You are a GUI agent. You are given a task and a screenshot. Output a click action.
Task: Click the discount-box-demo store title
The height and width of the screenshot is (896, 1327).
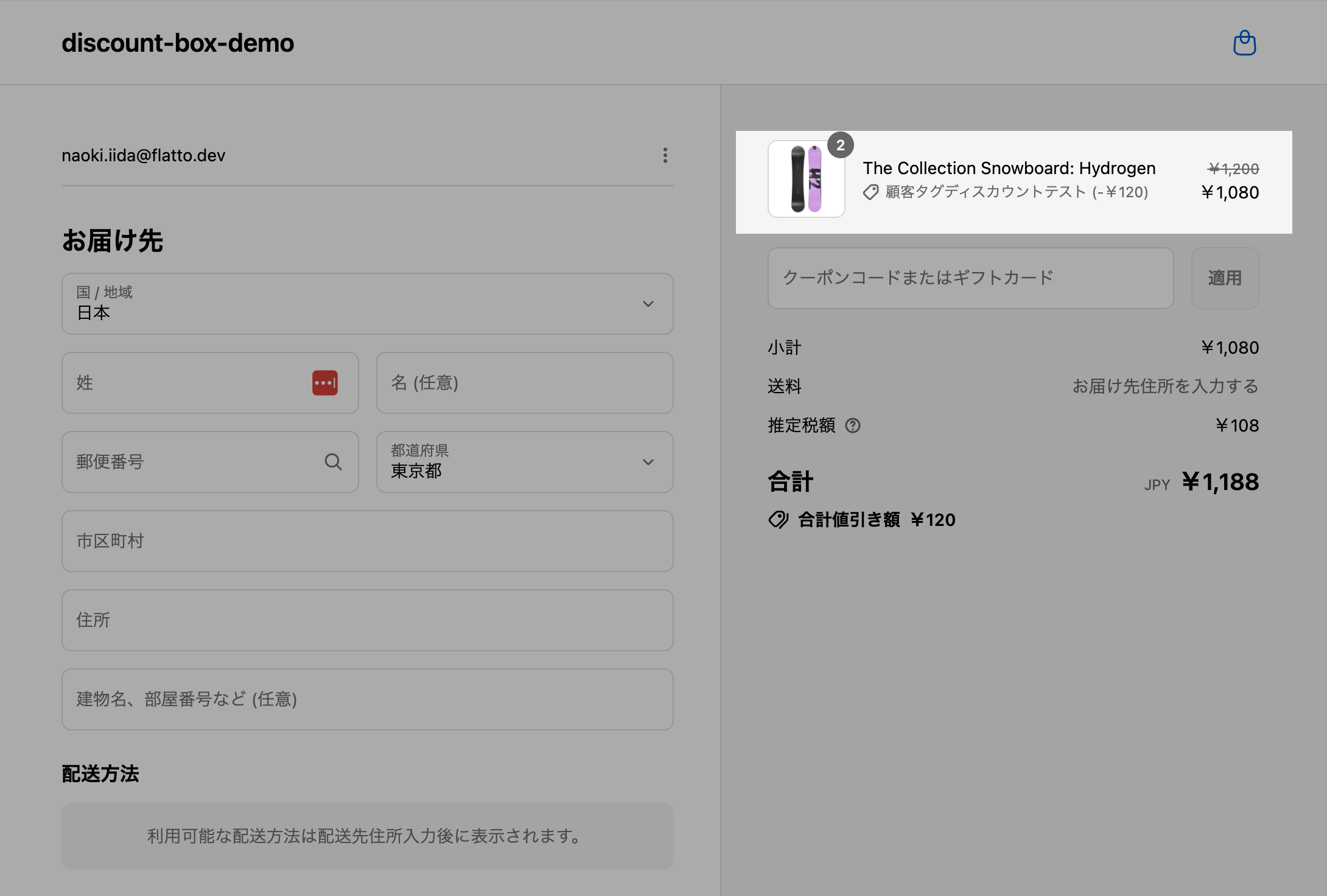[x=178, y=43]
